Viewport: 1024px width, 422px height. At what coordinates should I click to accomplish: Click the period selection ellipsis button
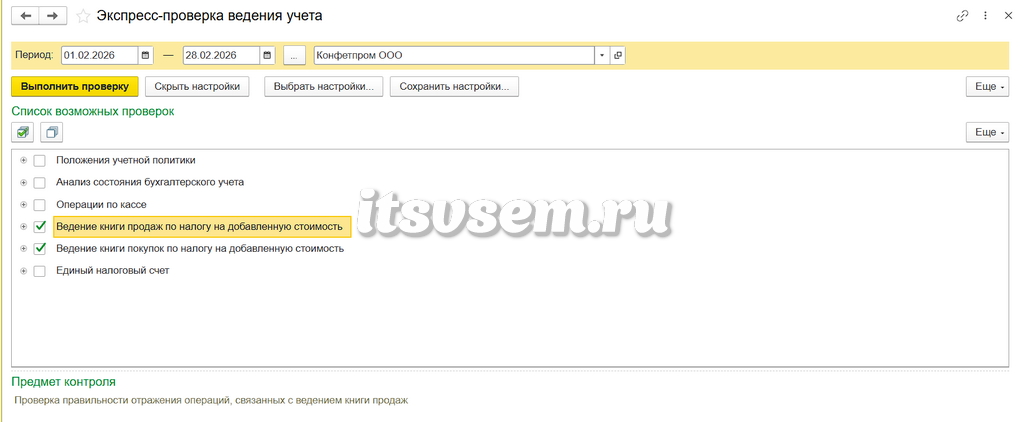click(x=295, y=56)
